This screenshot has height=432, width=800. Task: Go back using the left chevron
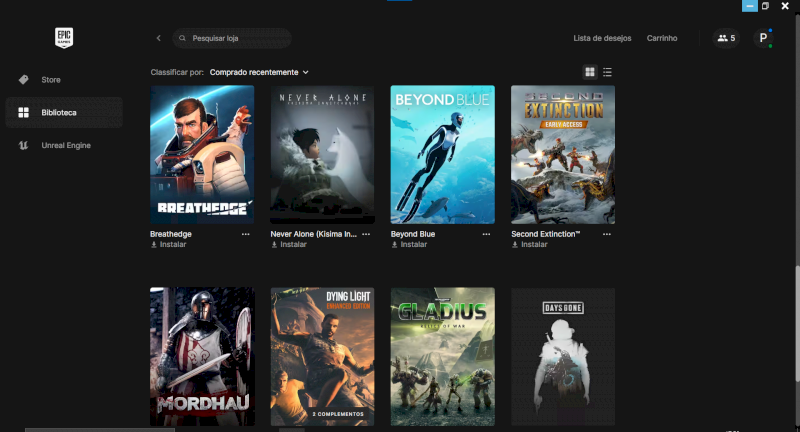click(x=159, y=38)
